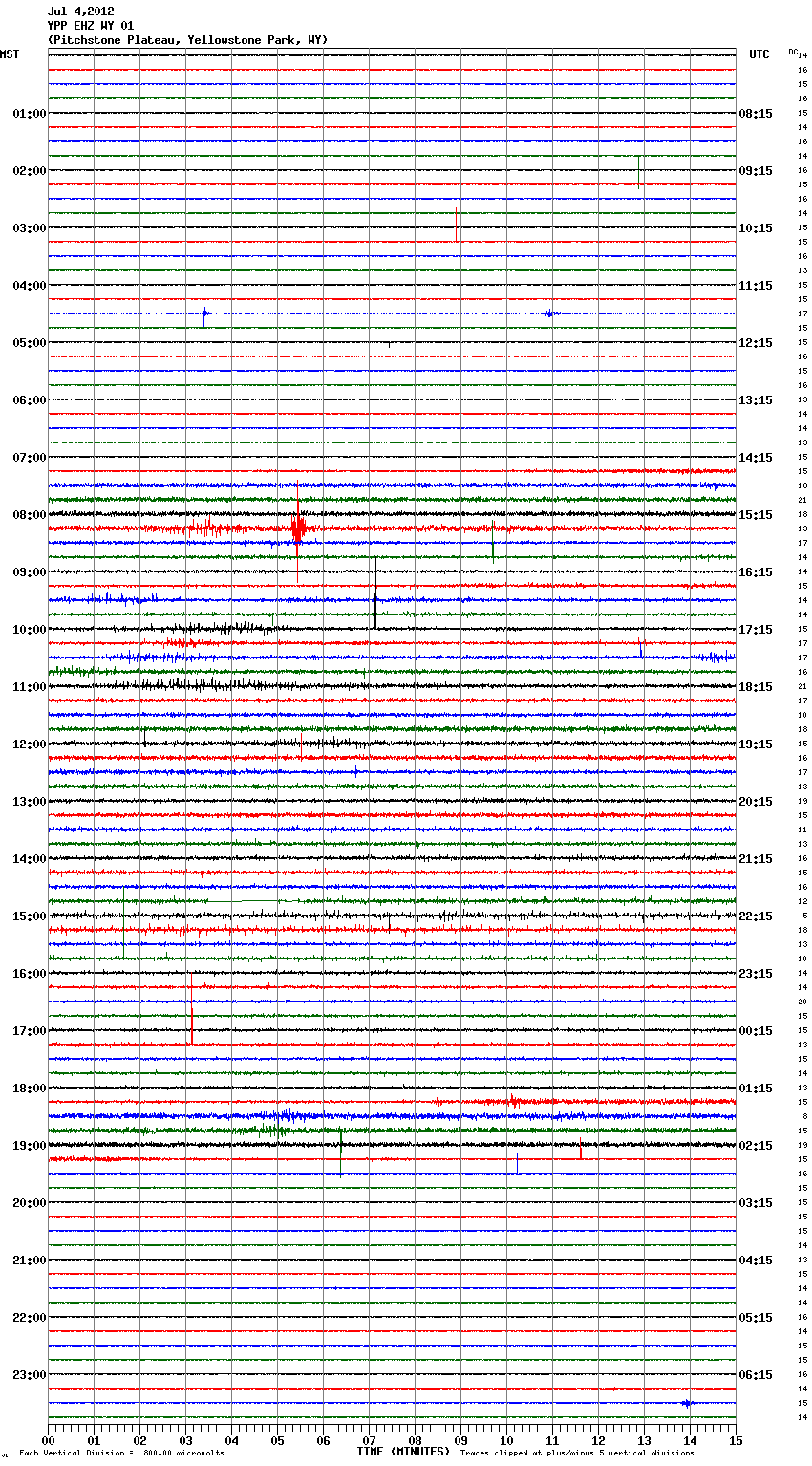
Task: Click the 01:15 UTC time label
Action: [756, 1089]
